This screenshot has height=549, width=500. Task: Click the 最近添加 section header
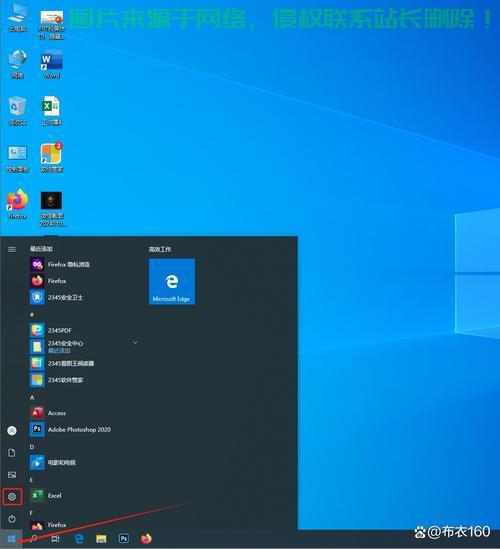pyautogui.click(x=41, y=249)
